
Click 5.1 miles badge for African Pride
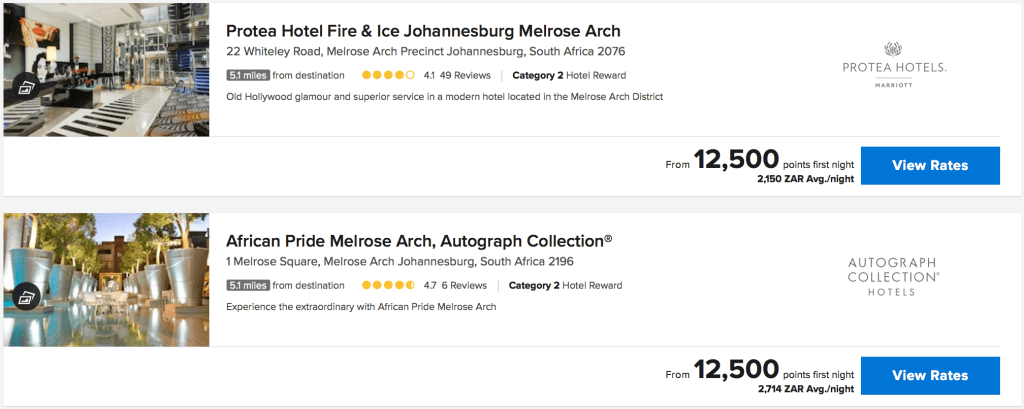point(247,285)
